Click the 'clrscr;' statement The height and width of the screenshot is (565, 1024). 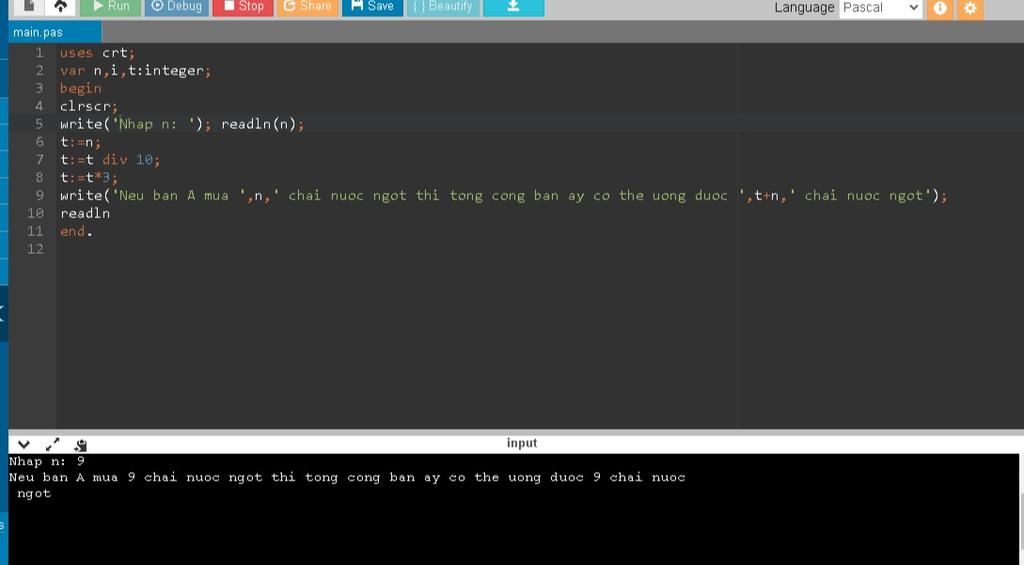click(x=89, y=106)
